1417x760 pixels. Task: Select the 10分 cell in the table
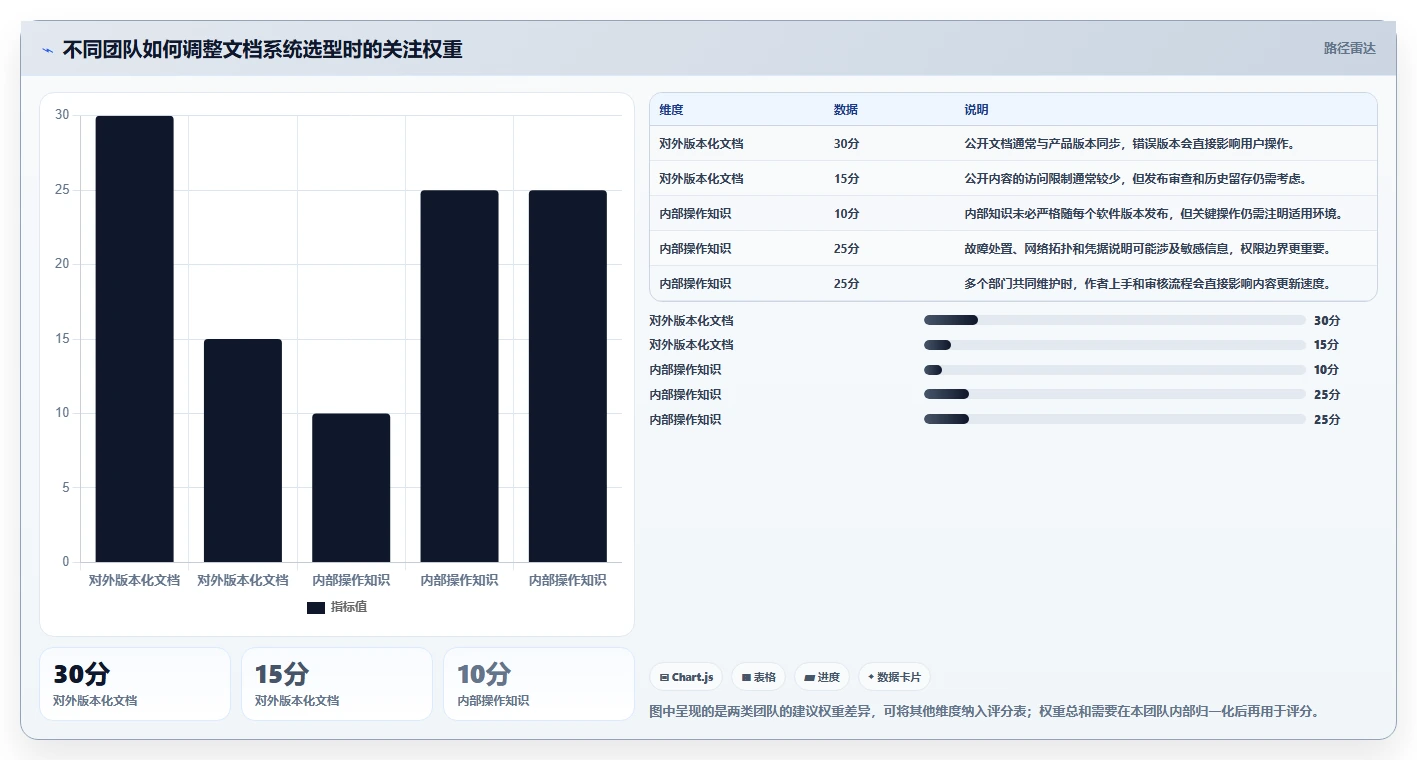tap(846, 214)
